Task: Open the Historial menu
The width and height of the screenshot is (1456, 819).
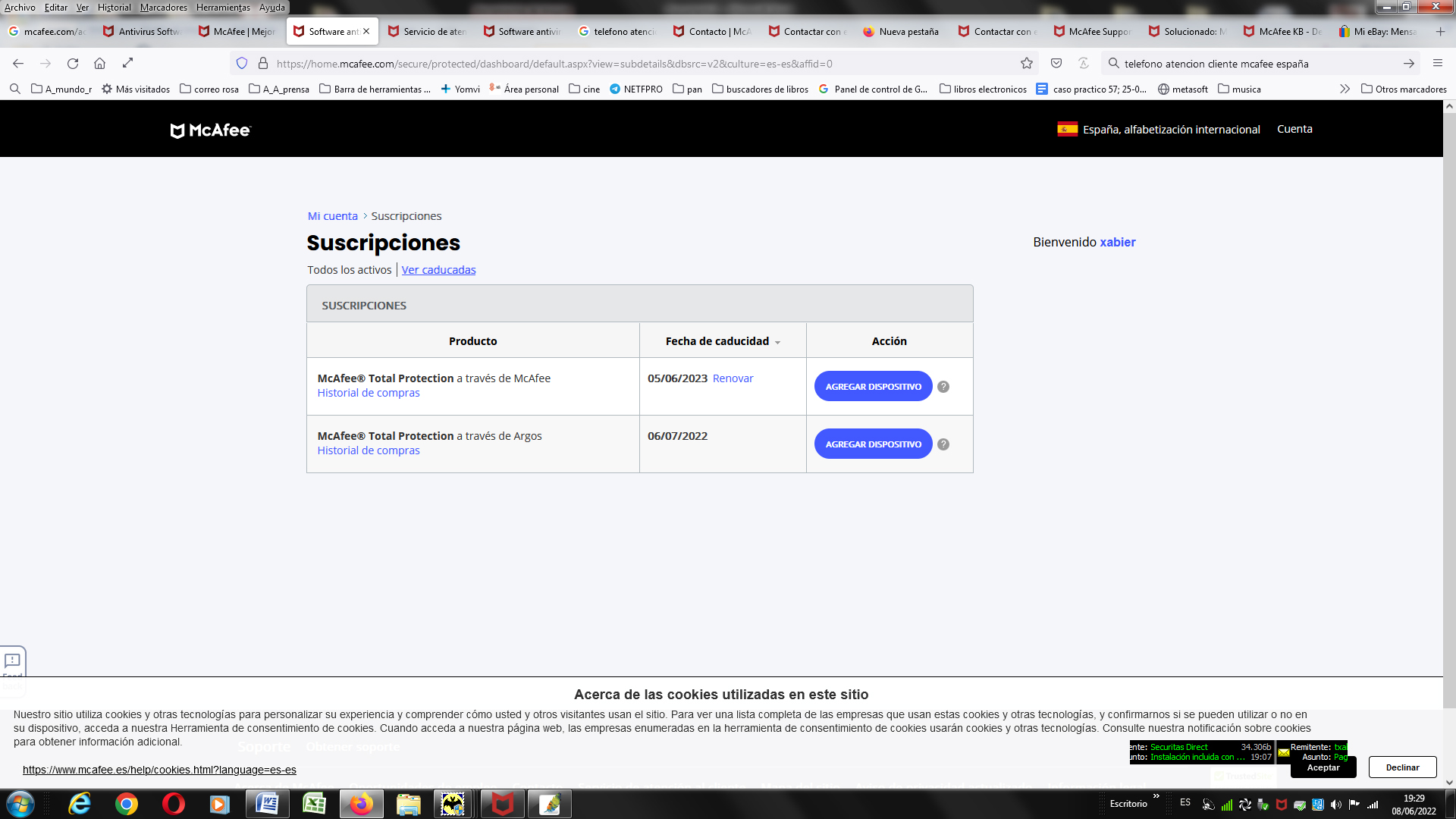Action: [114, 8]
